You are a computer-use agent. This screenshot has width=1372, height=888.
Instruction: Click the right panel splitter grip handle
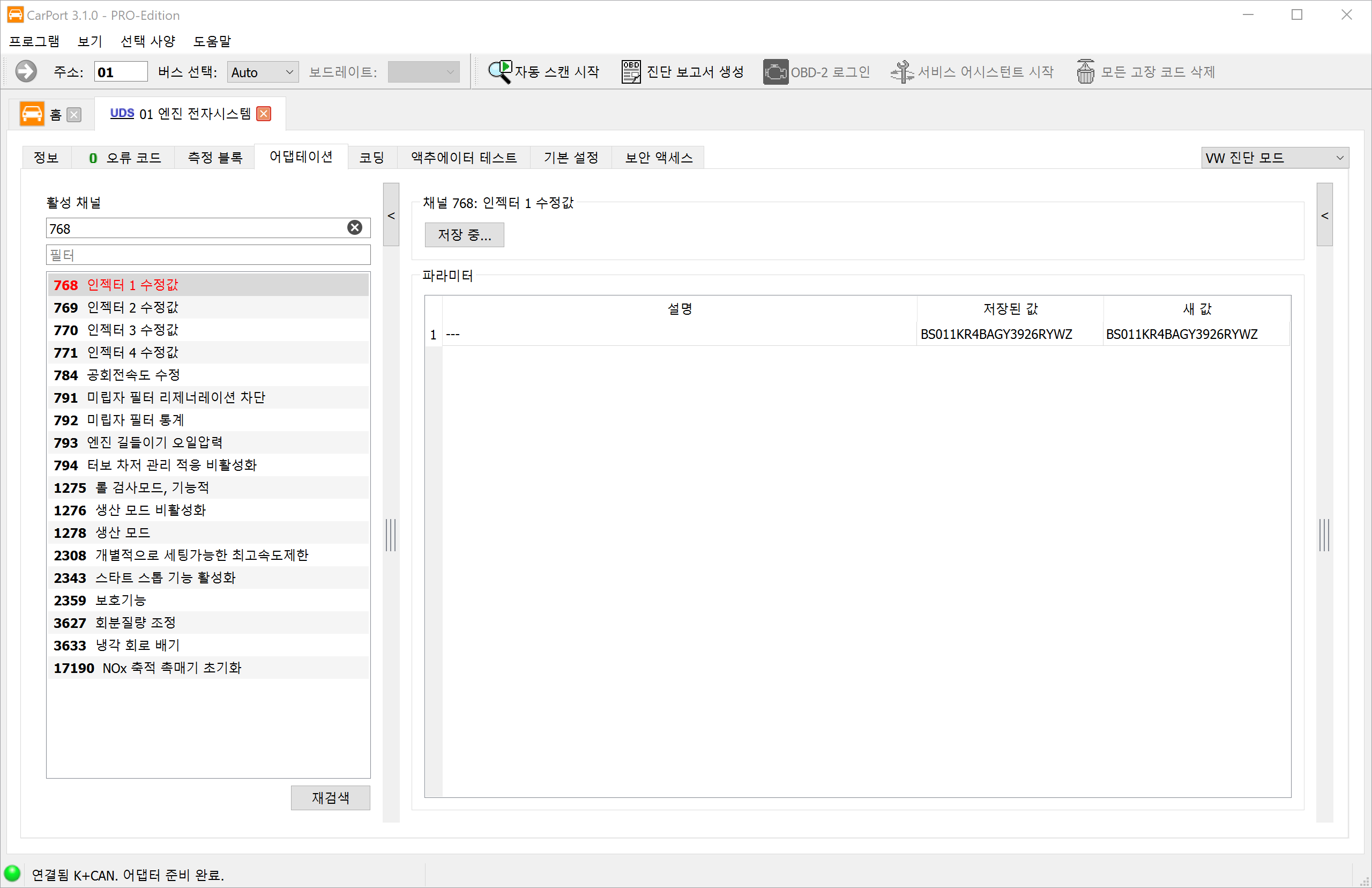click(x=1324, y=535)
